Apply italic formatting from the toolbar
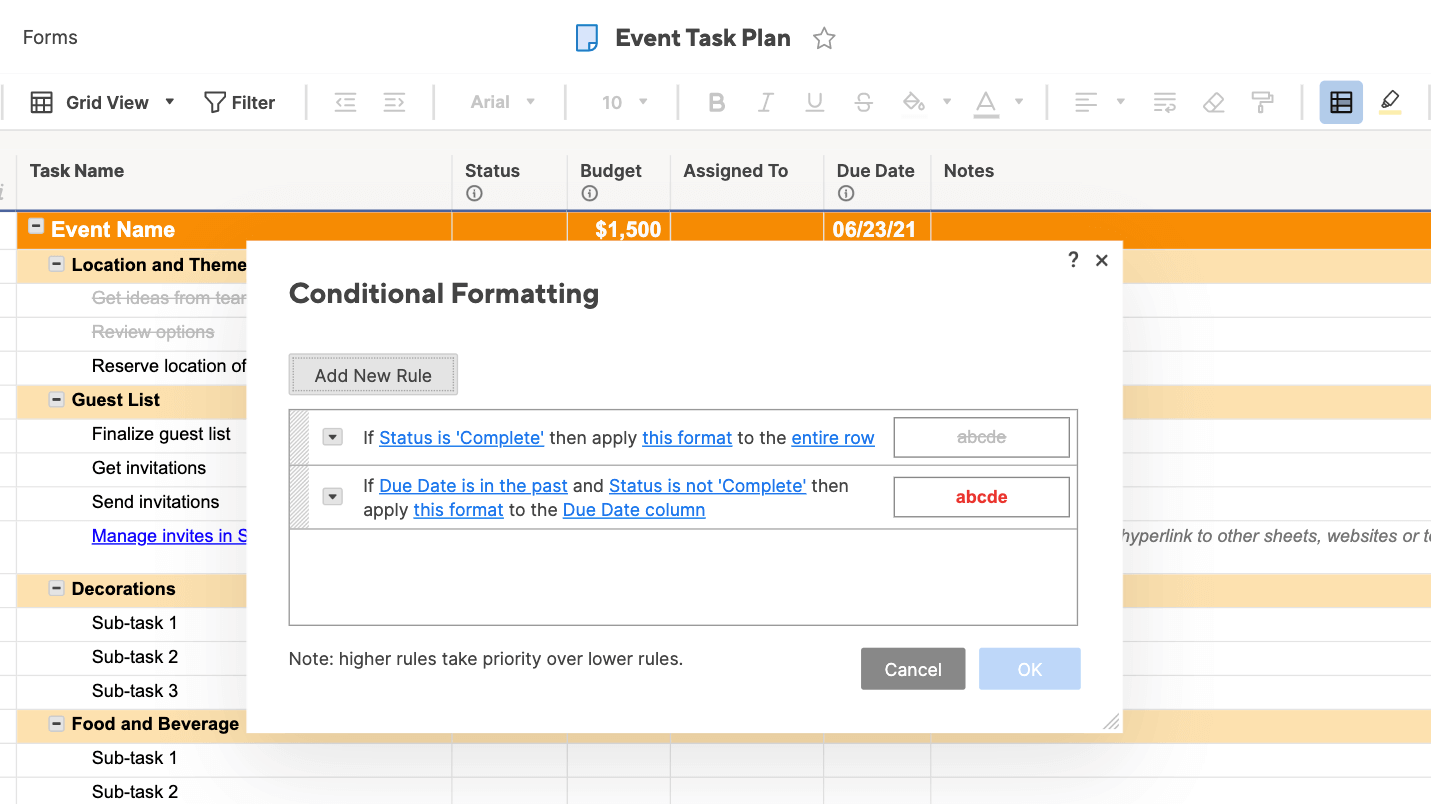Viewport: 1431px width, 804px height. tap(766, 102)
